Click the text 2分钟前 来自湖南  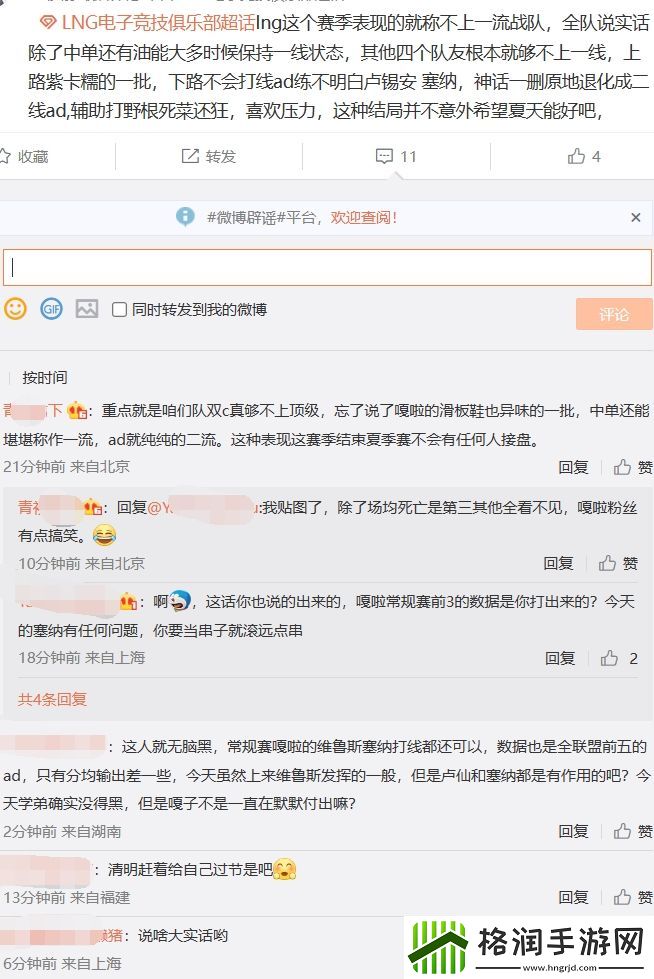62,831
